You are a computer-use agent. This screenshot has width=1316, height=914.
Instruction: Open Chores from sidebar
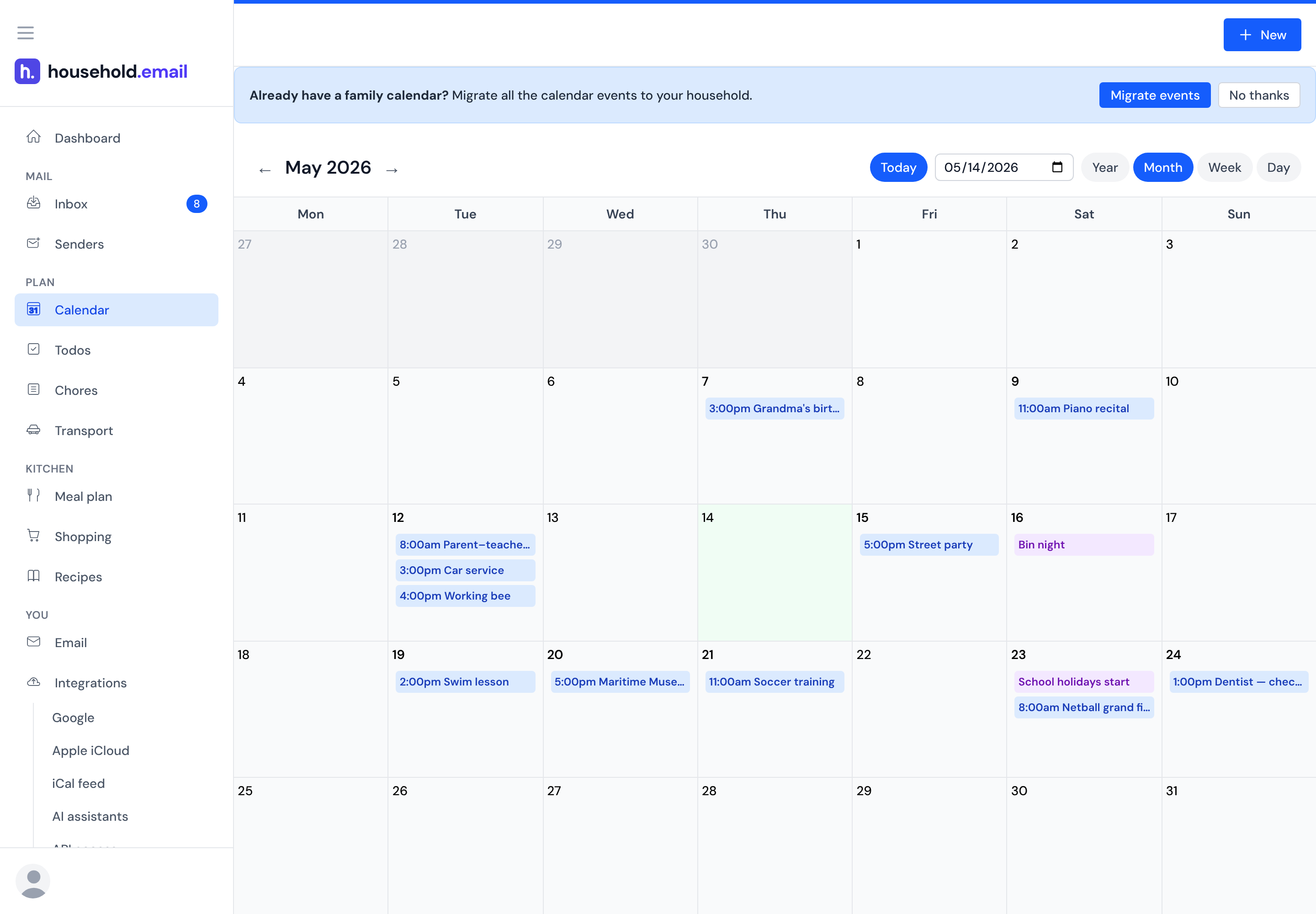point(116,391)
